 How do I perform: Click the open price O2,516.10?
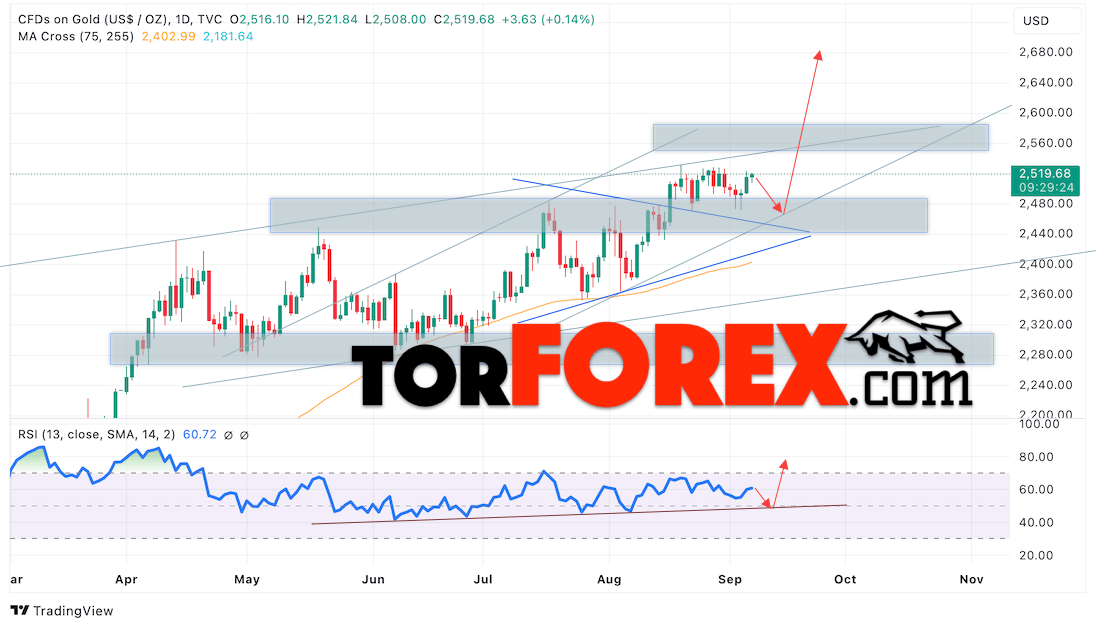coord(259,20)
